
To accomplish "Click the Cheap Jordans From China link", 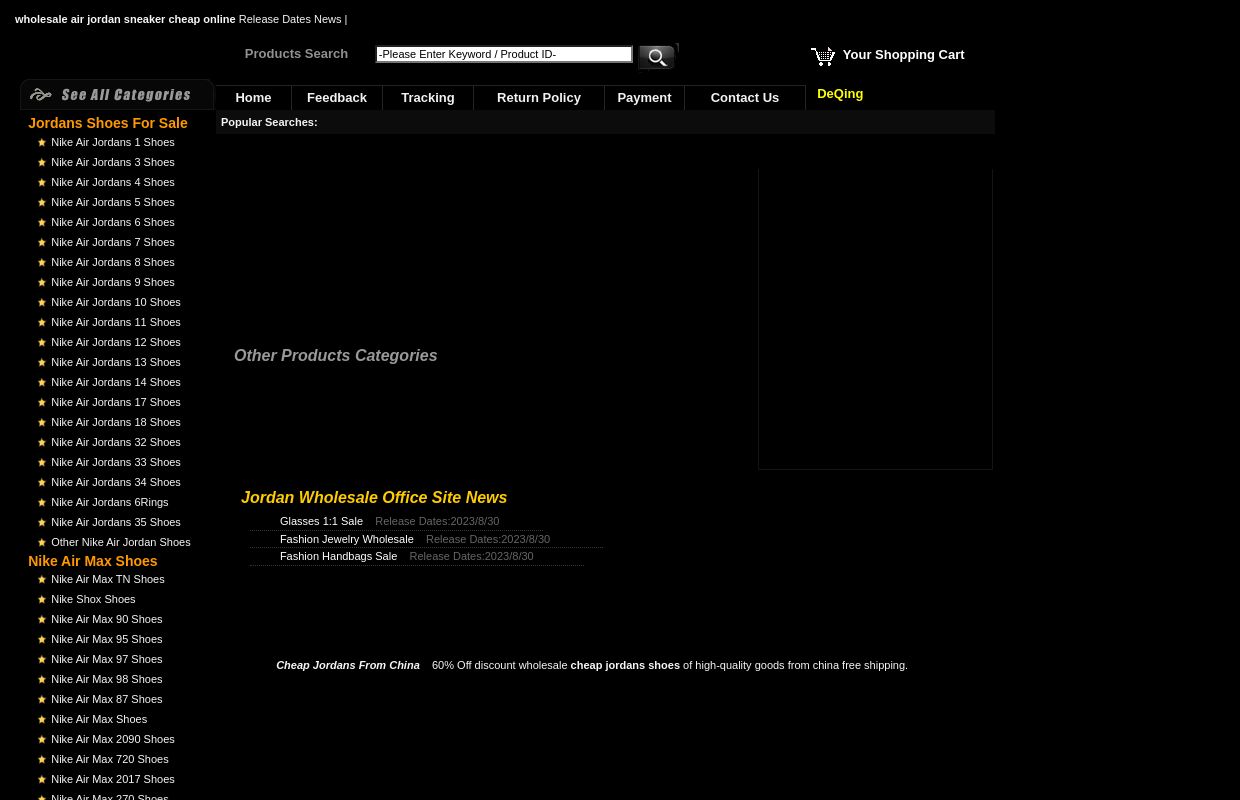I will [348, 665].
